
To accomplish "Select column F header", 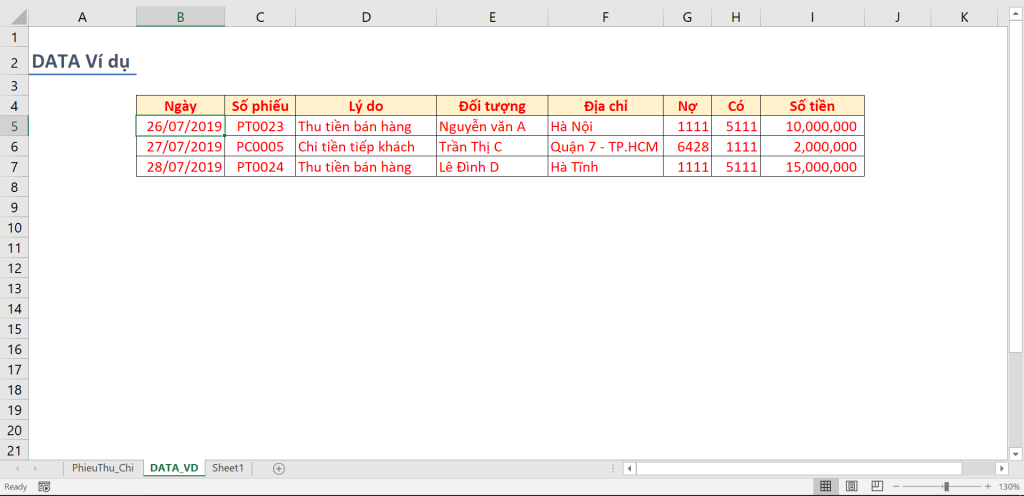I will click(605, 18).
